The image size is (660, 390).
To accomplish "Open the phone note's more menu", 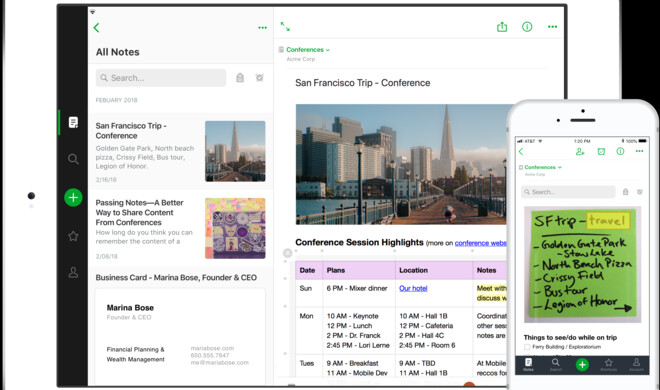I will tap(639, 151).
